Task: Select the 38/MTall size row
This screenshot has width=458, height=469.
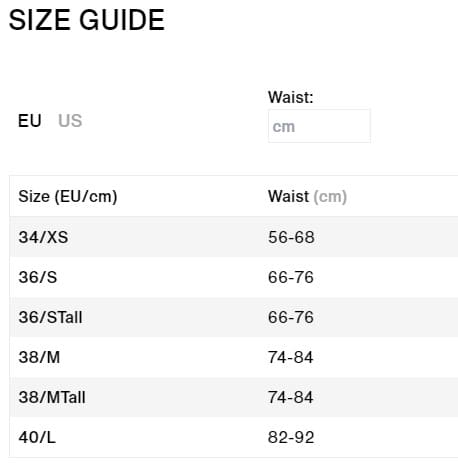Action: 234,397
